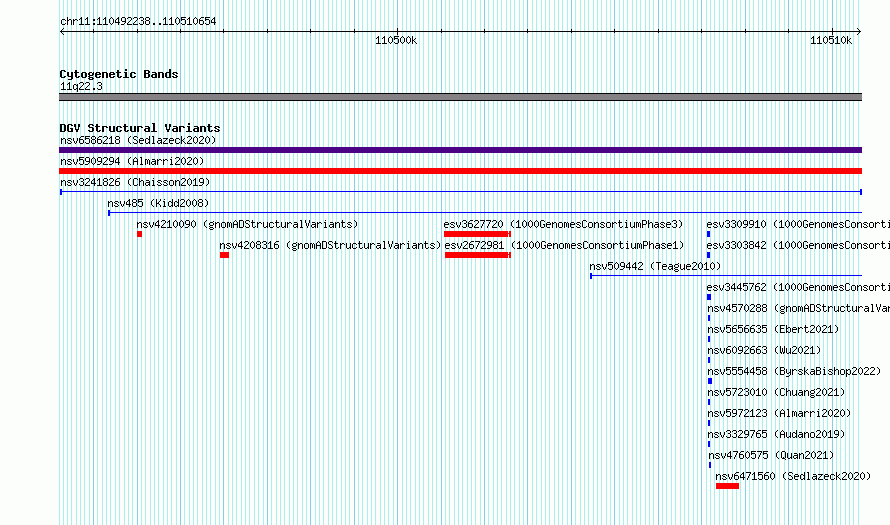Viewport: 890px width, 525px height.
Task: Click the esv3303842 variant label
Action: [x=798, y=245]
